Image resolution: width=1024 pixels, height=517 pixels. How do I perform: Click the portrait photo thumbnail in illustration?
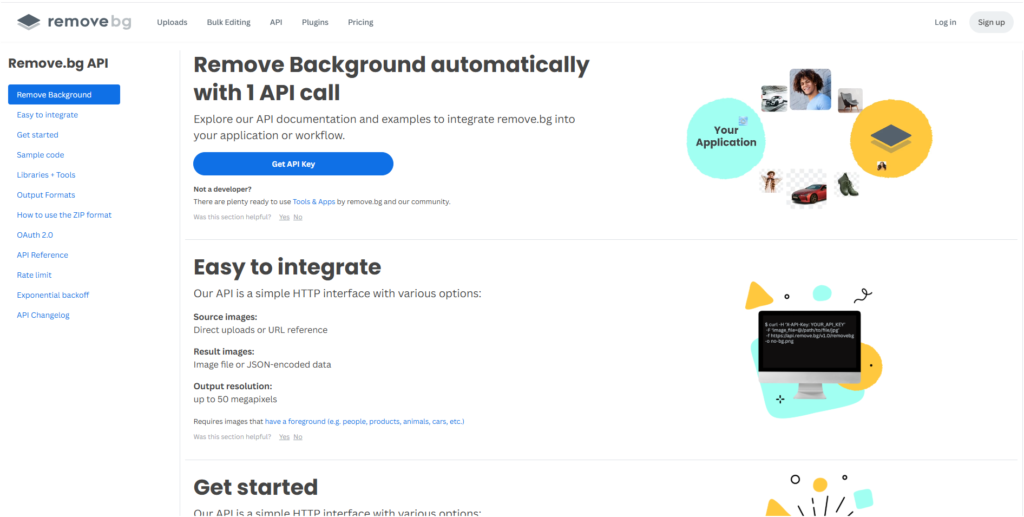tap(809, 89)
